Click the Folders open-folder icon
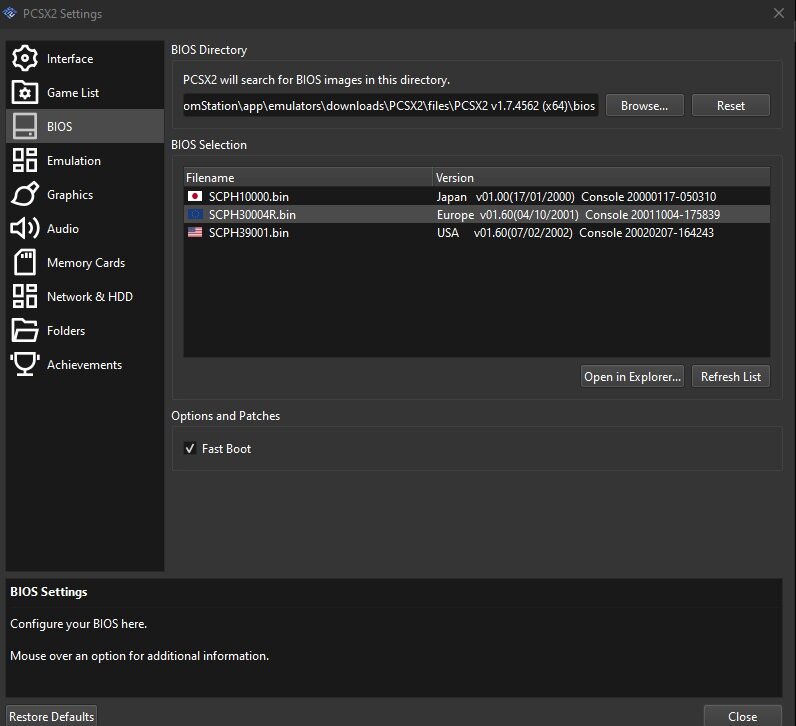This screenshot has width=796, height=726. click(x=24, y=330)
